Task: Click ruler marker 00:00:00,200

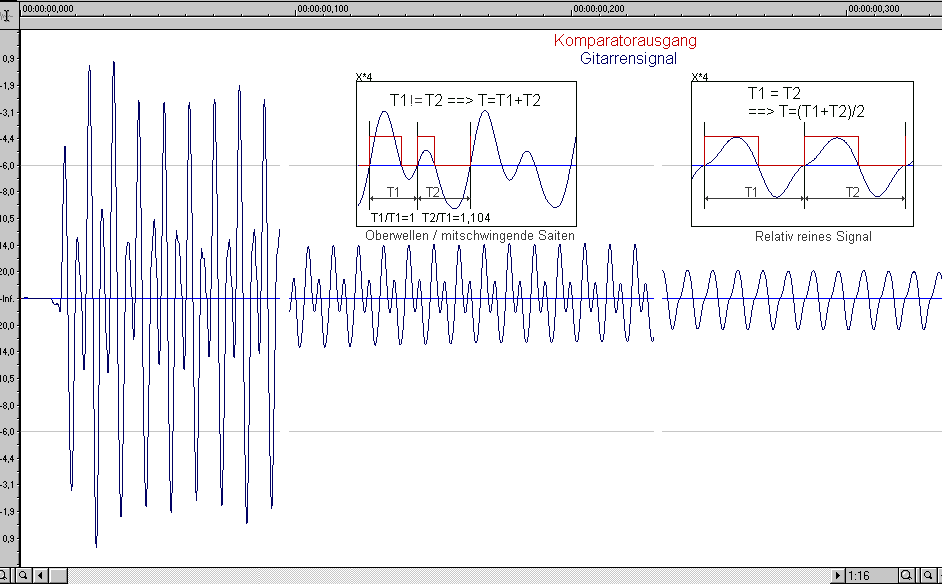Action: pos(598,8)
